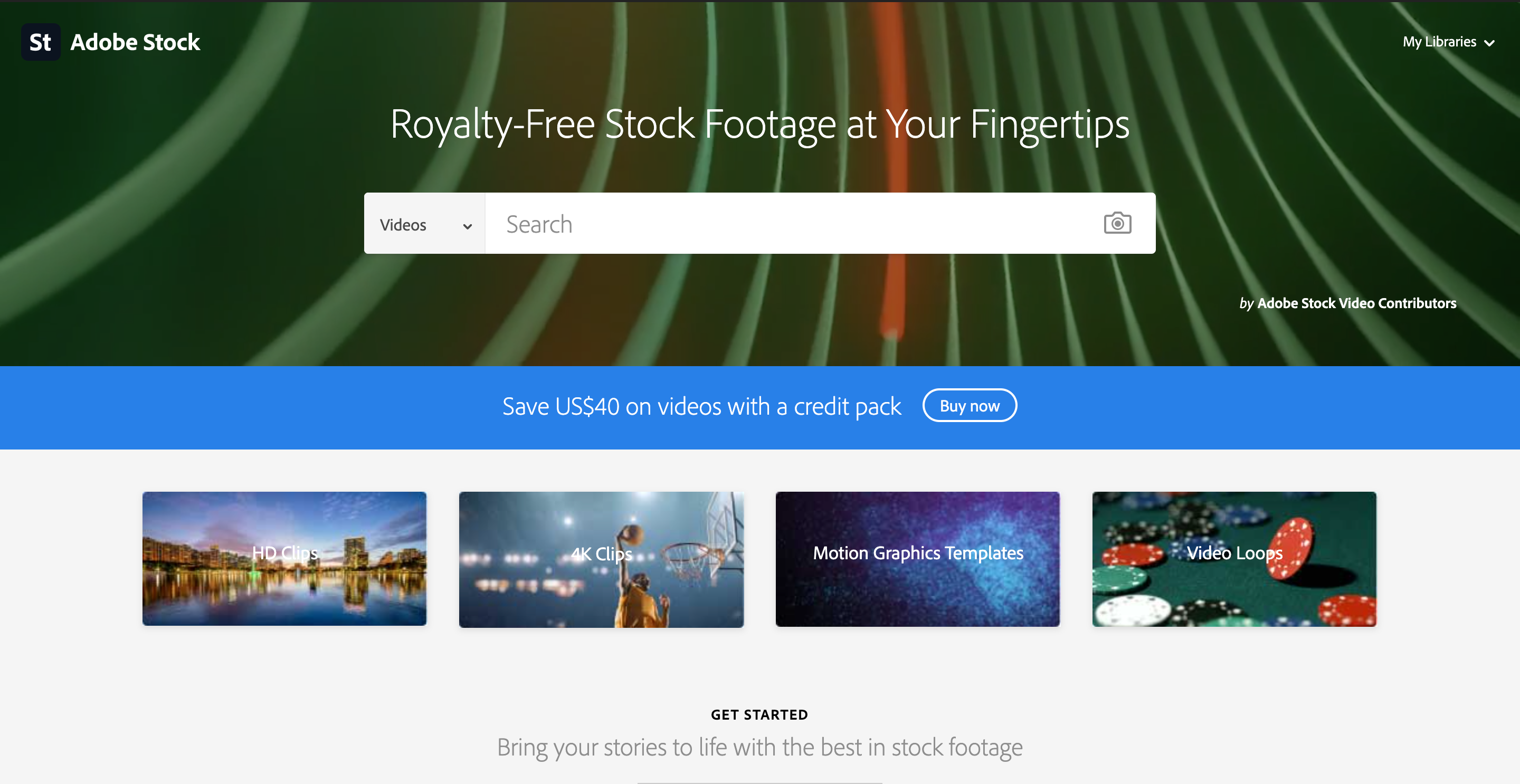This screenshot has width=1520, height=784.
Task: Click the Buy now button
Action: point(970,406)
